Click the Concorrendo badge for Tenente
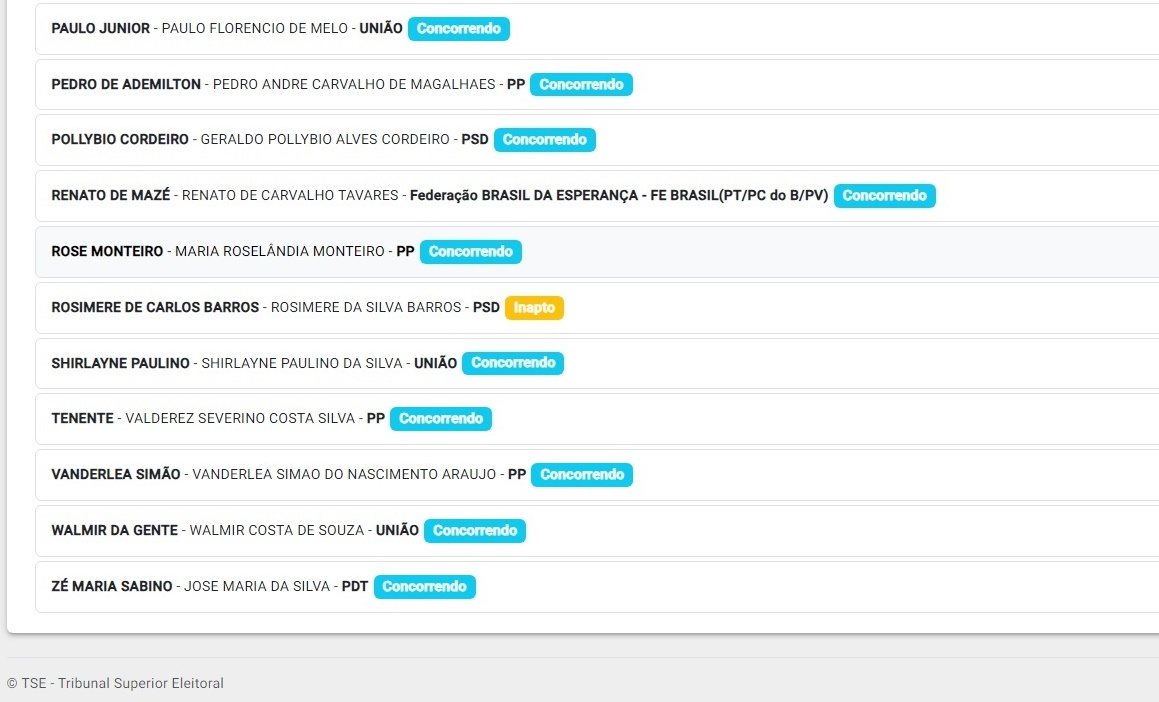 [x=441, y=419]
